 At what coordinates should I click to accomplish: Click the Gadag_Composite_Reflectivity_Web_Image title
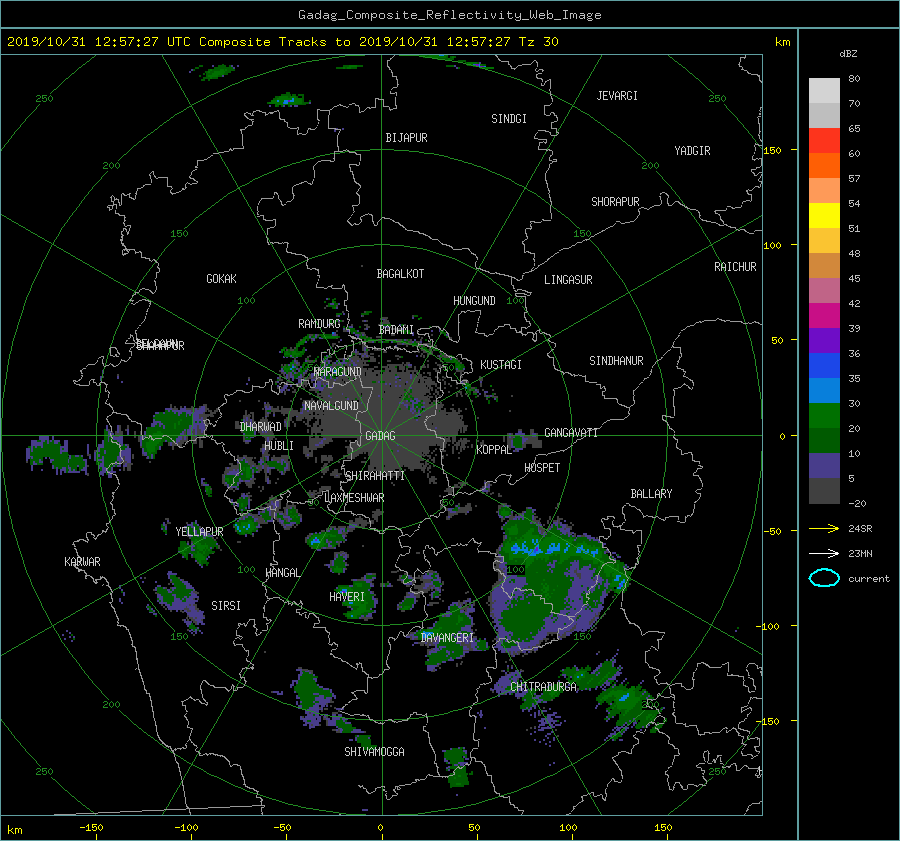tap(449, 15)
